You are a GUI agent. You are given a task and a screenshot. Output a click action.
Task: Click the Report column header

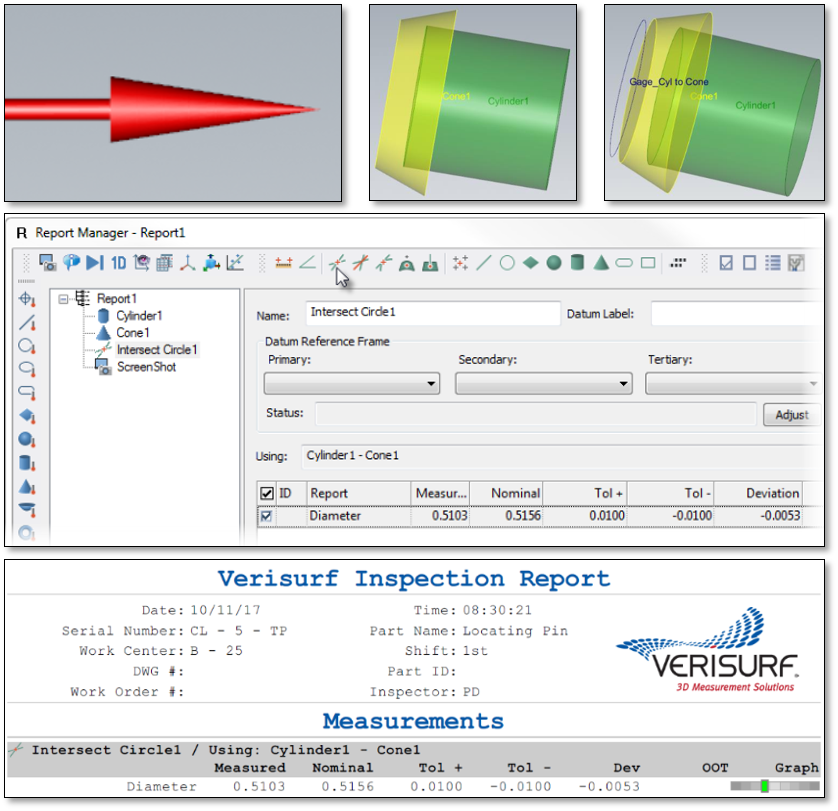click(359, 493)
